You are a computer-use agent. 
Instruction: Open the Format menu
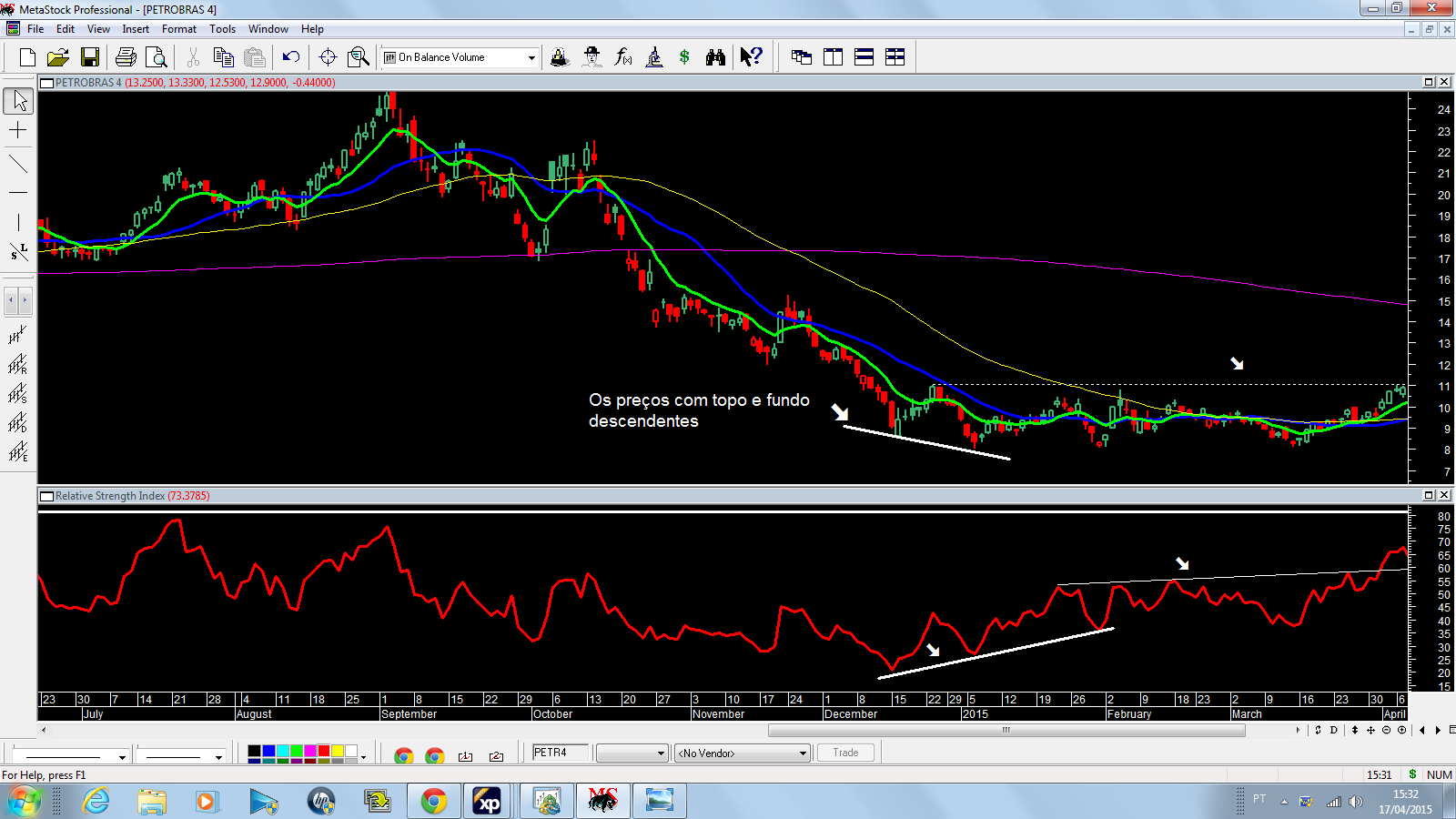pos(179,29)
